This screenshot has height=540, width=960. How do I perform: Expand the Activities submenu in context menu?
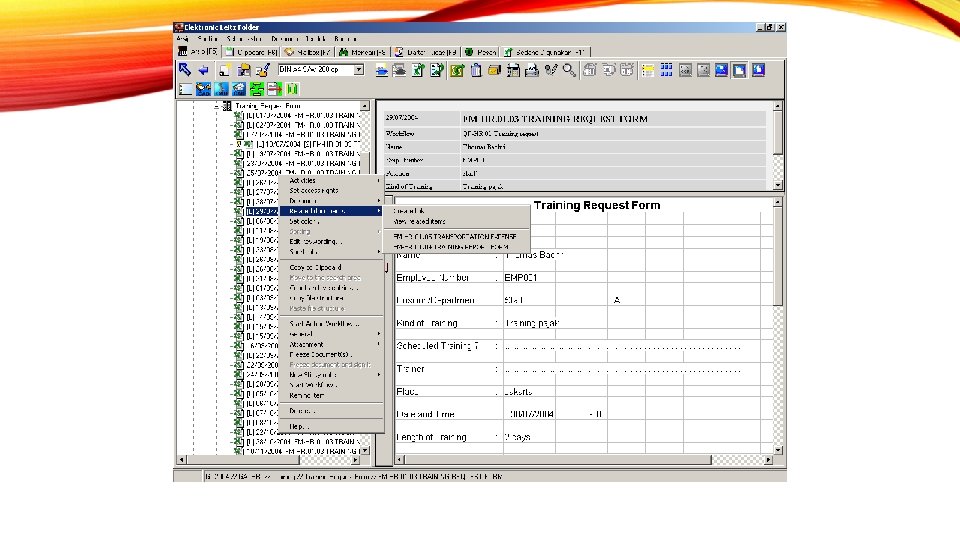click(x=331, y=181)
